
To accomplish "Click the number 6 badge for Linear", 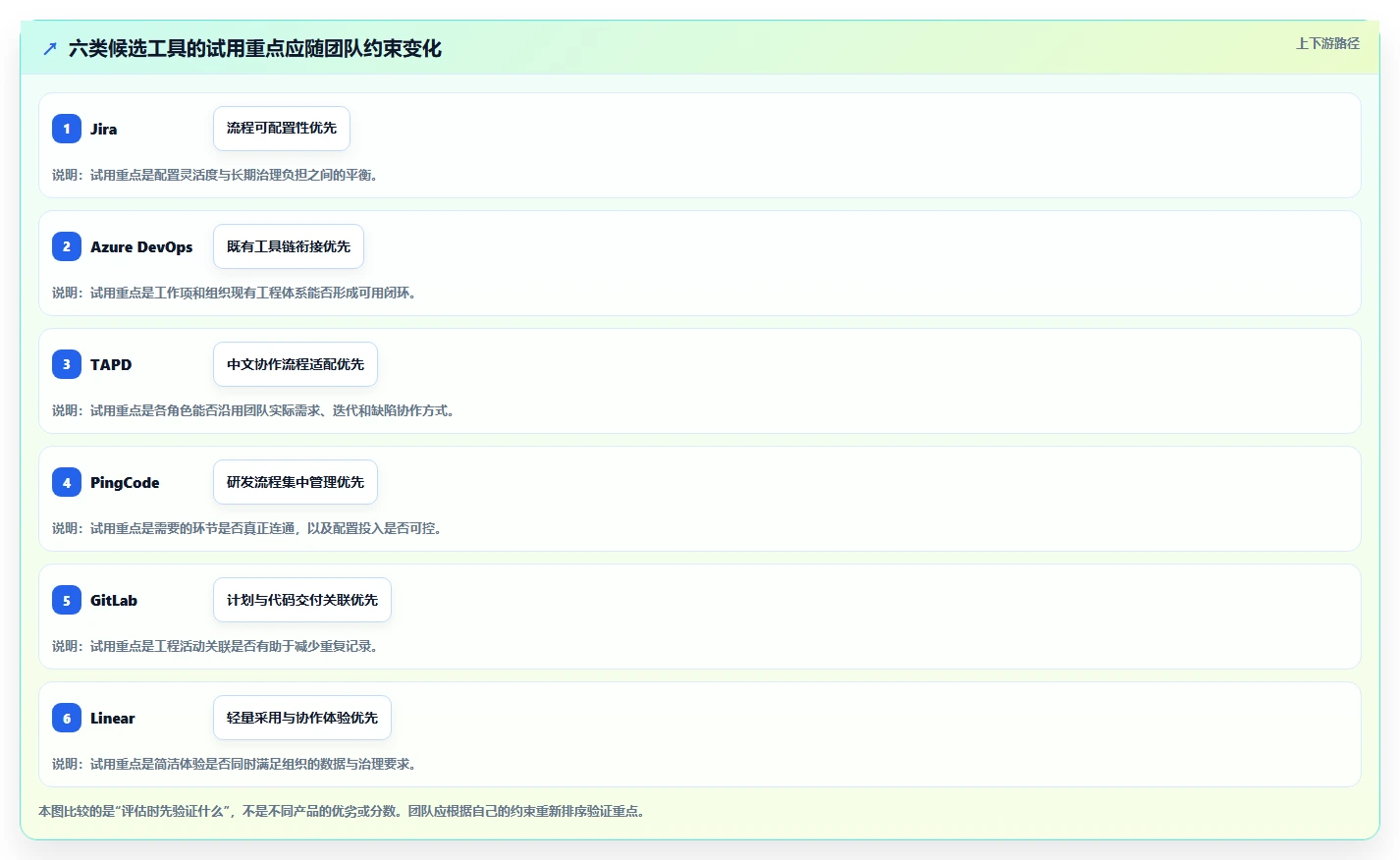I will click(x=67, y=718).
